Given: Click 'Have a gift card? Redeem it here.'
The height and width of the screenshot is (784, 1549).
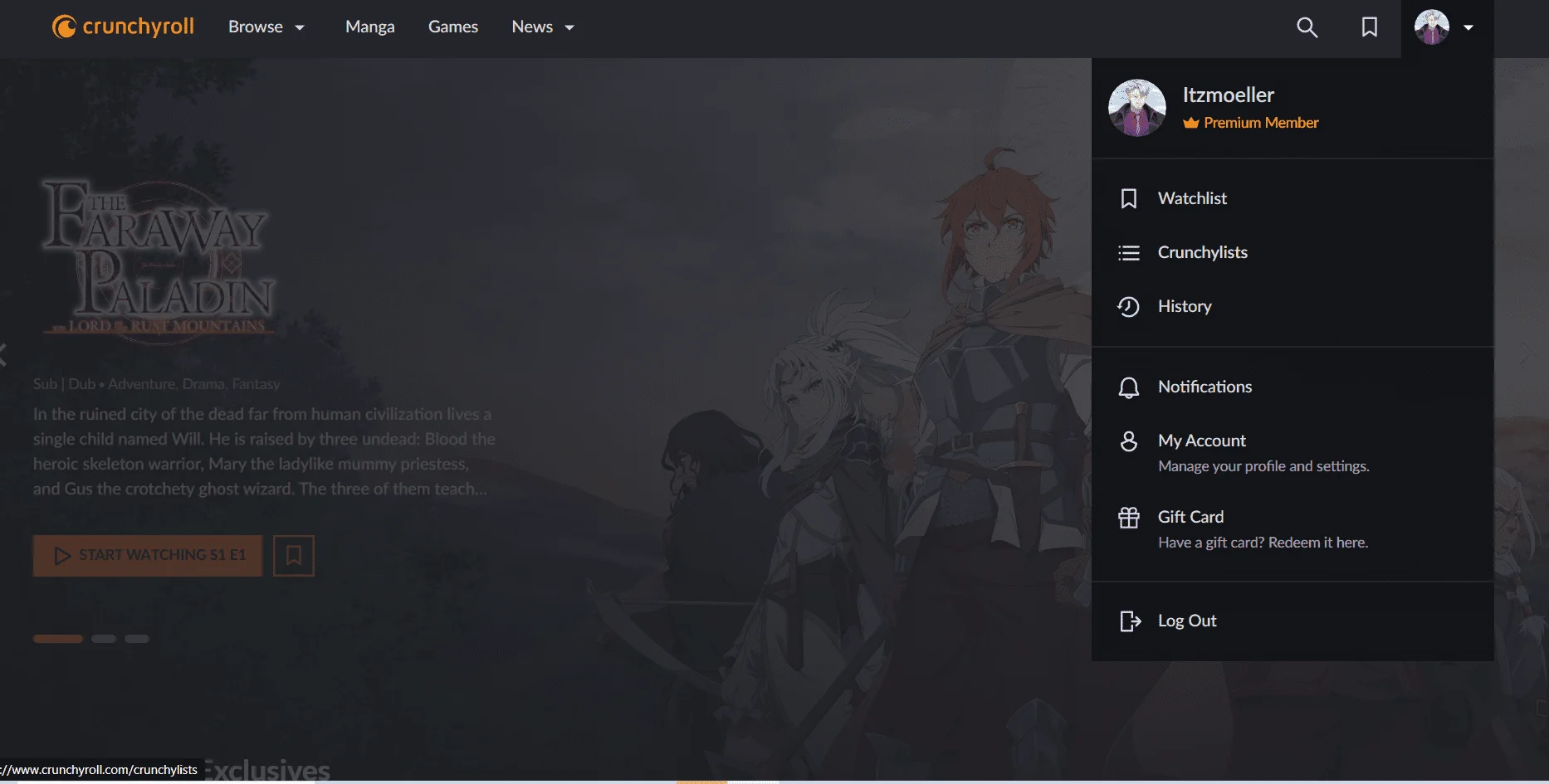Looking at the screenshot, I should click(1263, 543).
